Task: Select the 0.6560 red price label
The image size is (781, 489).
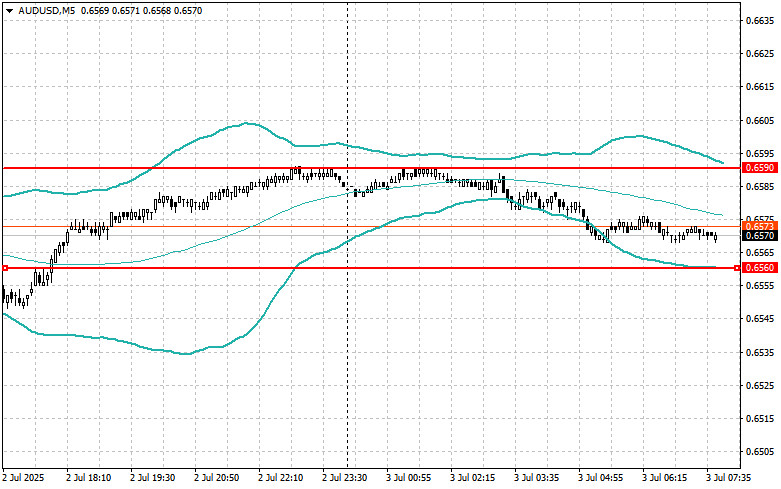Action: click(759, 268)
